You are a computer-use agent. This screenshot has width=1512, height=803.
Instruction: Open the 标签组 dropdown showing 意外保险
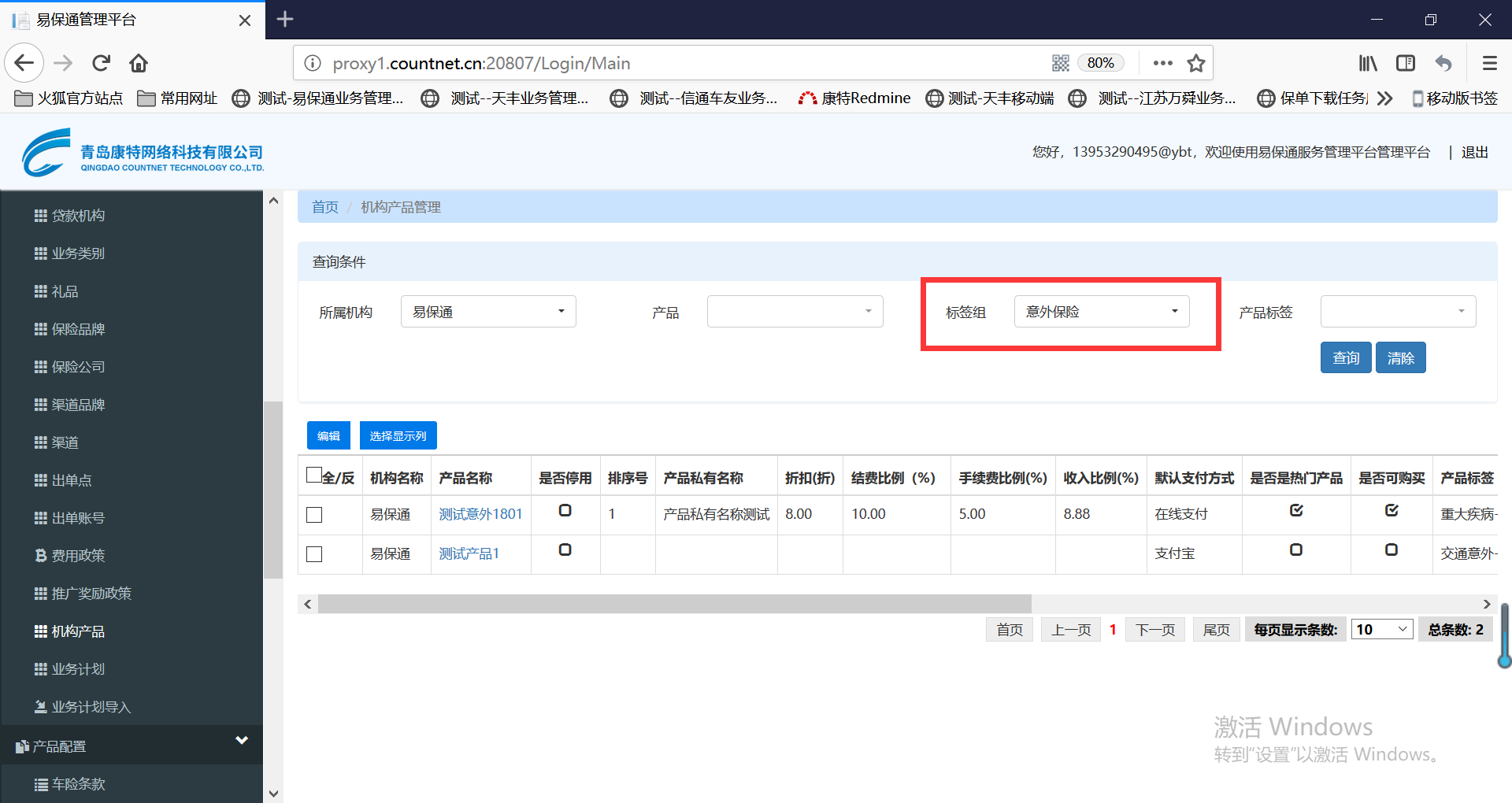[1101, 312]
